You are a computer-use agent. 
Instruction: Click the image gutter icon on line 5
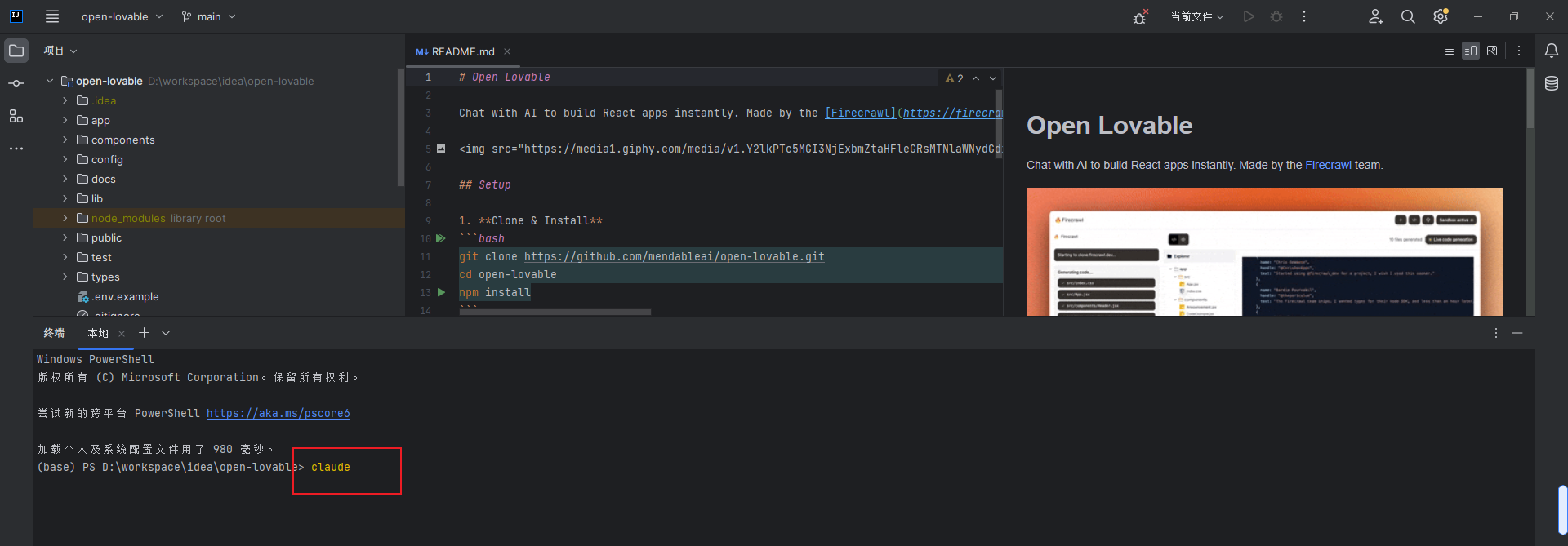pos(441,149)
